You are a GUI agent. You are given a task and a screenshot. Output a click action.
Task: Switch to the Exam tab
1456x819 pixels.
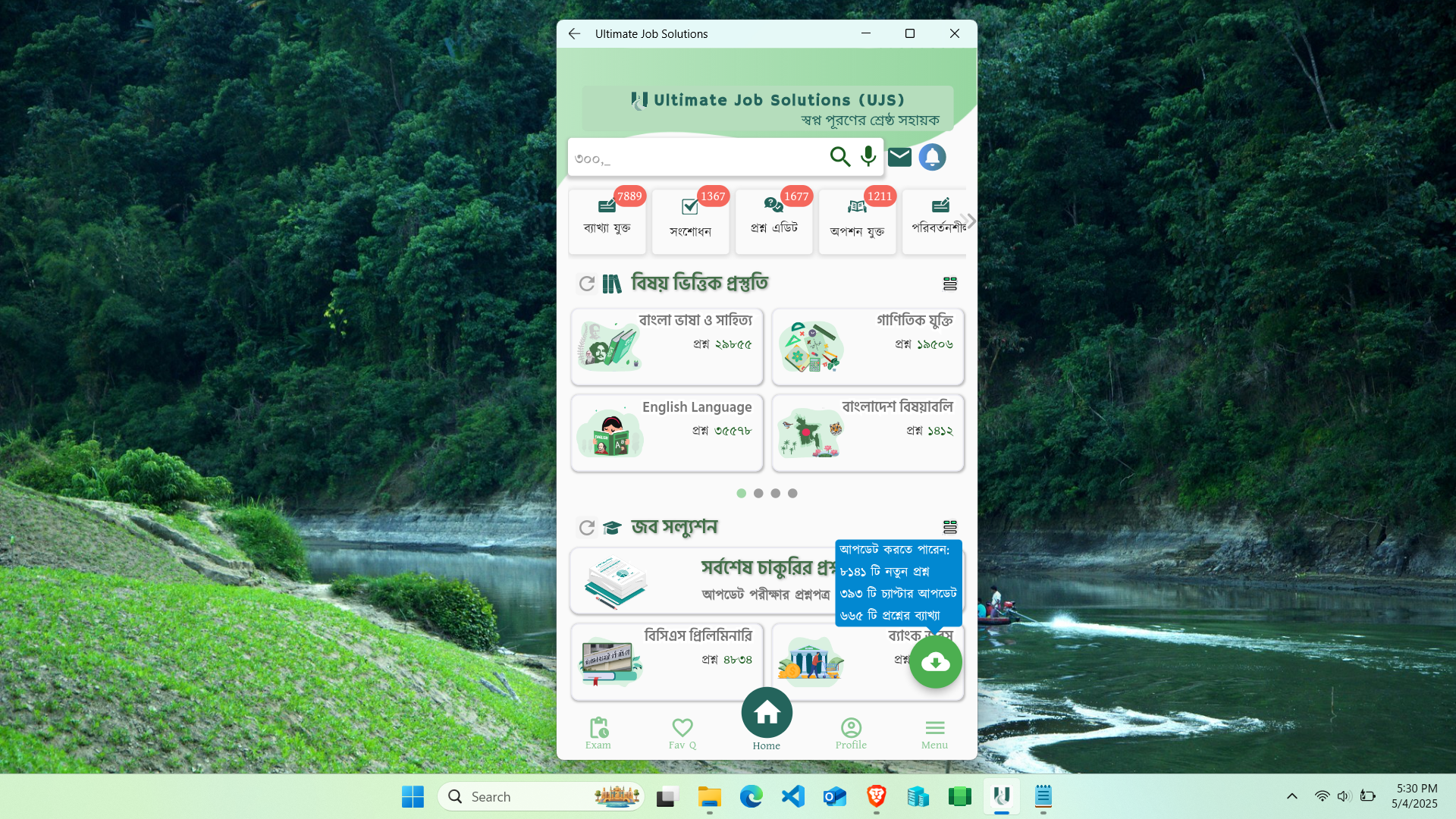(598, 733)
